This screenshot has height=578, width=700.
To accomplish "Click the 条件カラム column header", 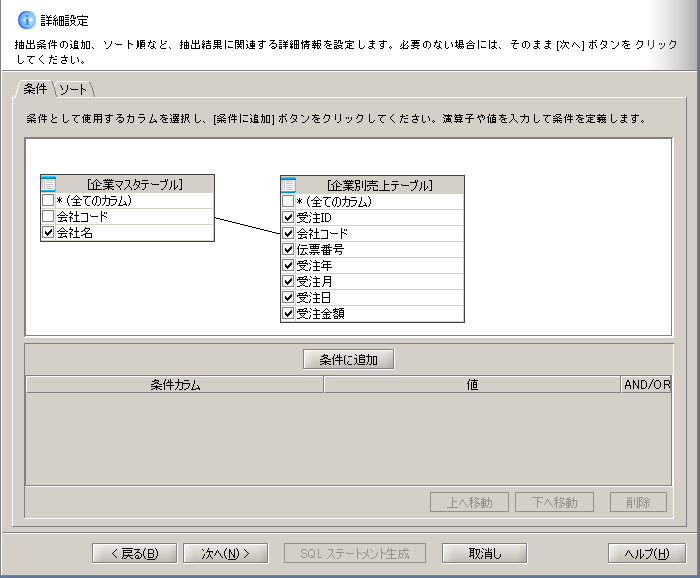I will pos(175,384).
